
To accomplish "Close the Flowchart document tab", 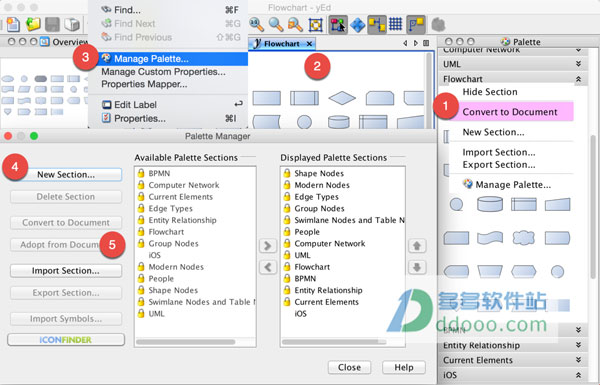I will pyautogui.click(x=309, y=44).
